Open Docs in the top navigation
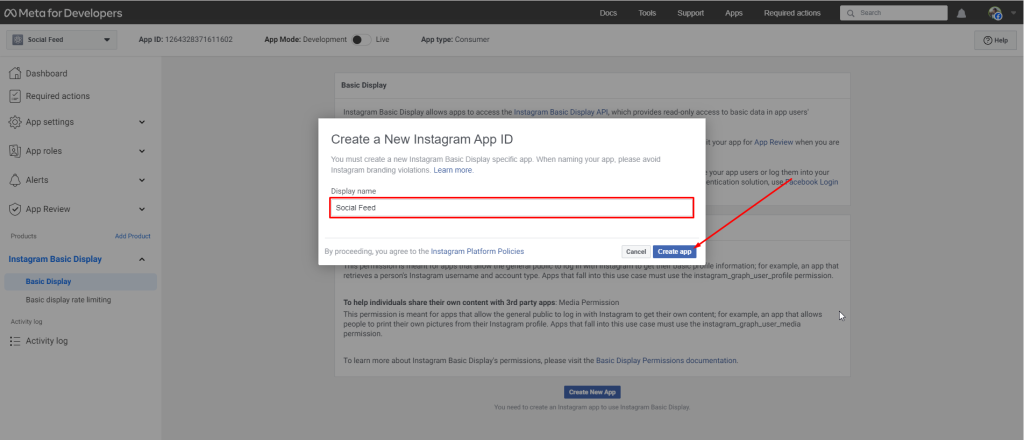The height and width of the screenshot is (440, 1024). tap(608, 13)
